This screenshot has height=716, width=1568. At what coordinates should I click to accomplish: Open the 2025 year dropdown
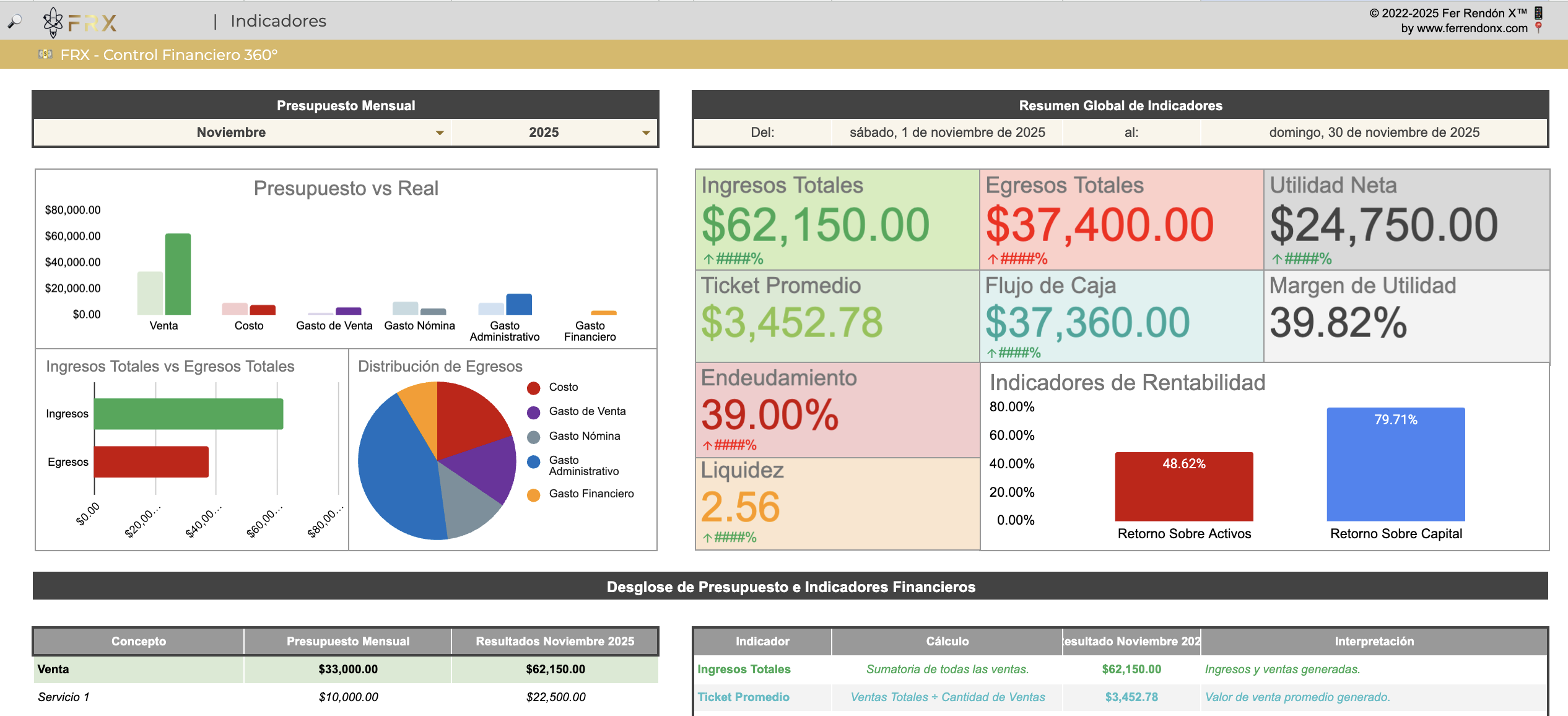645,133
